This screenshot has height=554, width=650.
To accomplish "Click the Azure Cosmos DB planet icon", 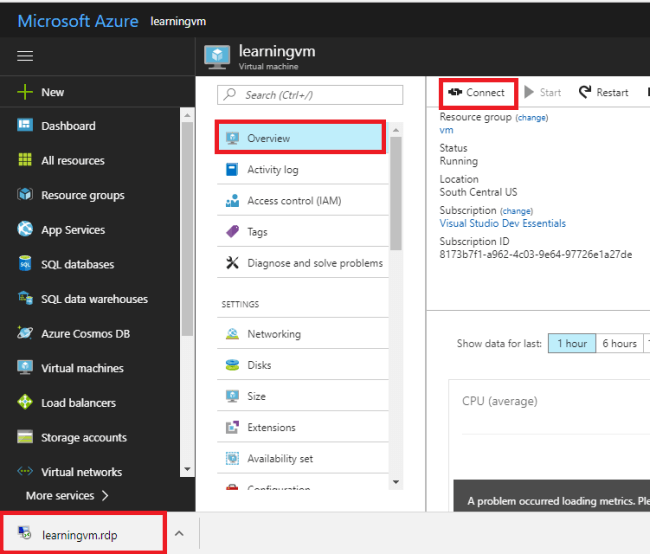I will coord(25,333).
